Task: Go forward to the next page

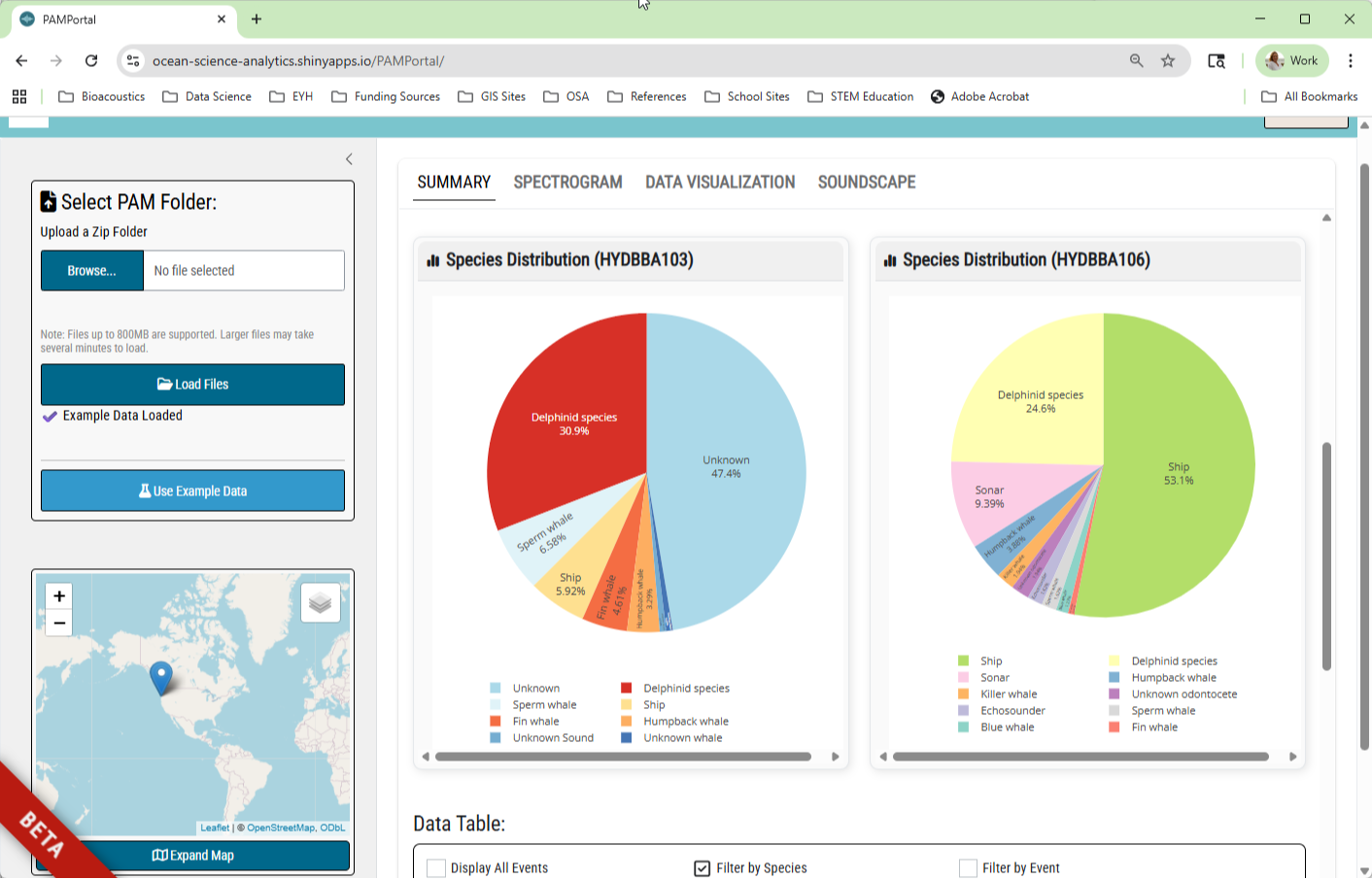Action: [x=56, y=60]
